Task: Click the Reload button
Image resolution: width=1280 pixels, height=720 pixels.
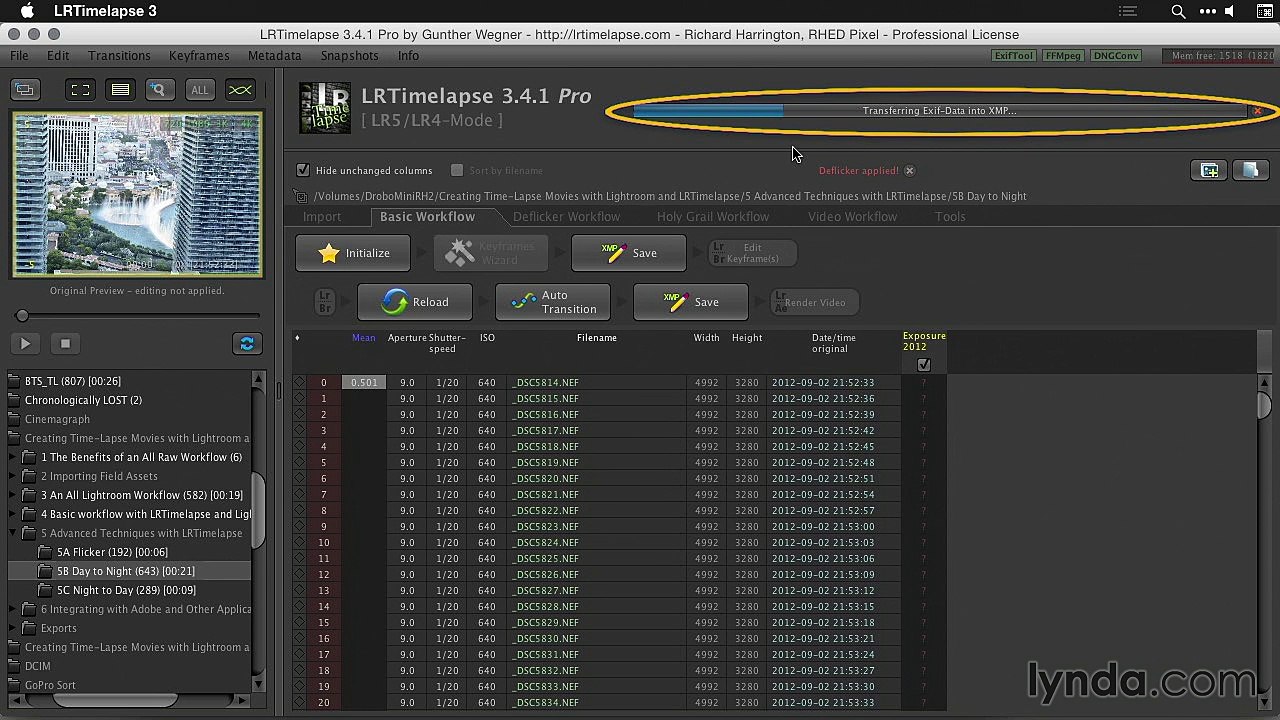Action: 416,302
